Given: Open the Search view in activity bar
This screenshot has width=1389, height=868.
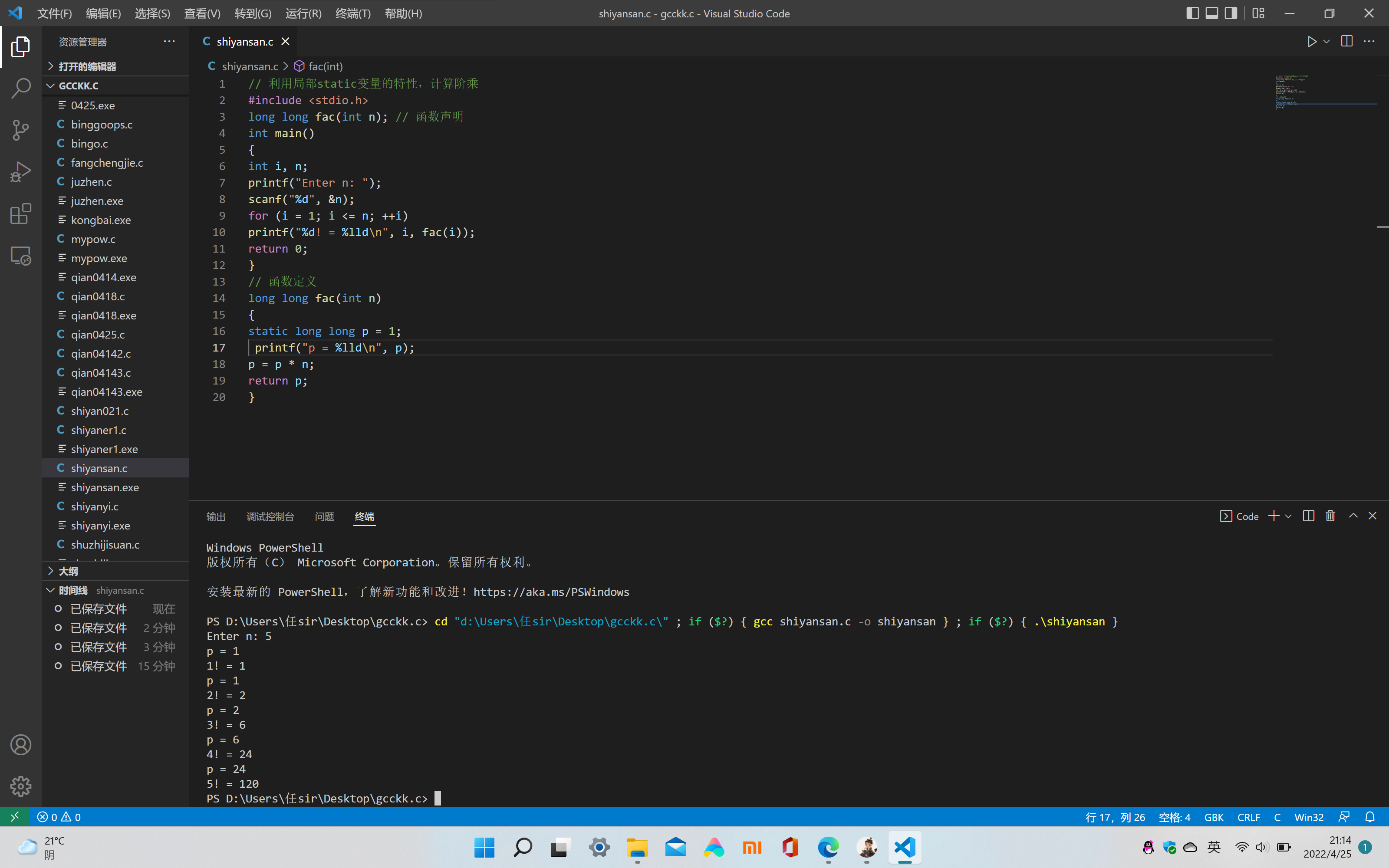Looking at the screenshot, I should [x=21, y=89].
